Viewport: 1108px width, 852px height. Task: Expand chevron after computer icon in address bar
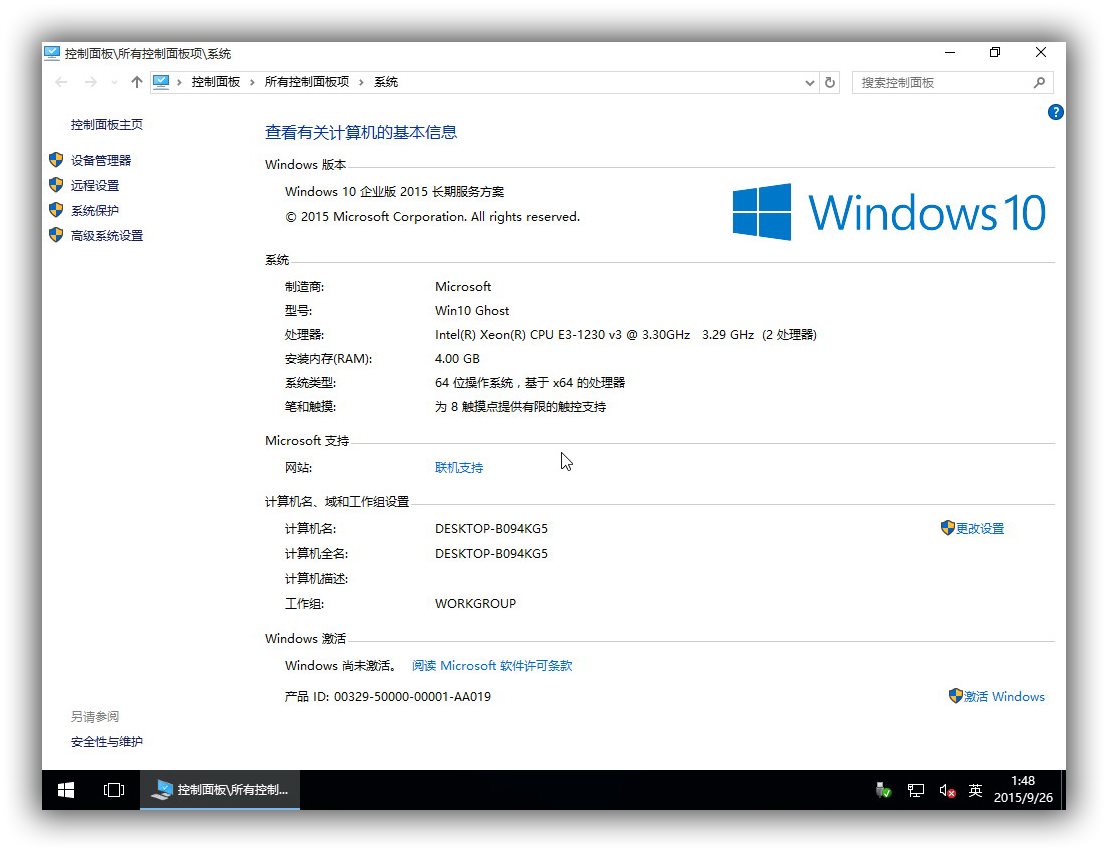click(x=179, y=83)
